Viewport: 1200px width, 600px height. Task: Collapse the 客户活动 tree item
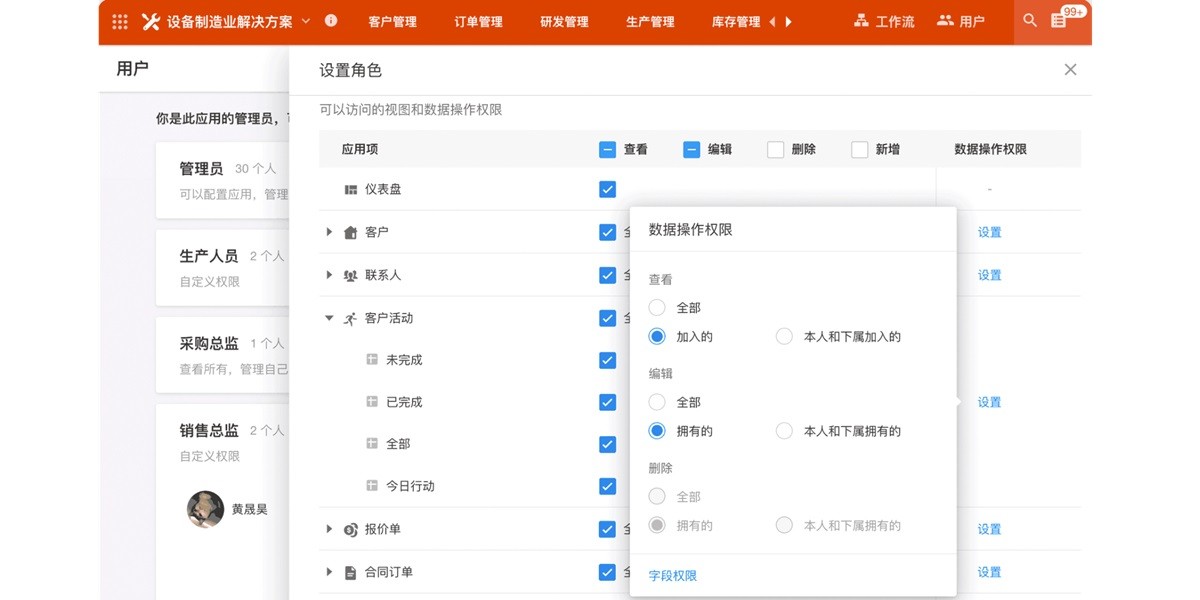[x=328, y=318]
